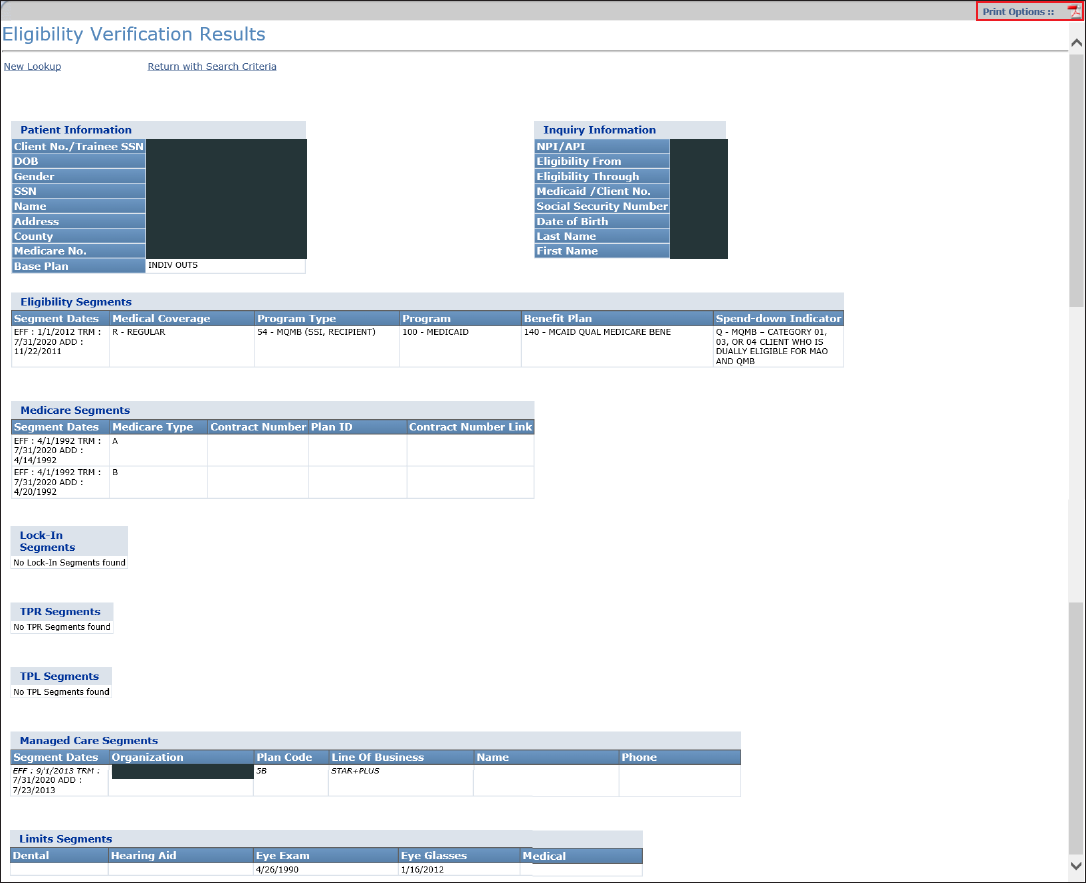The height and width of the screenshot is (883, 1086).
Task: Click the 5B plan code cell
Action: click(291, 781)
